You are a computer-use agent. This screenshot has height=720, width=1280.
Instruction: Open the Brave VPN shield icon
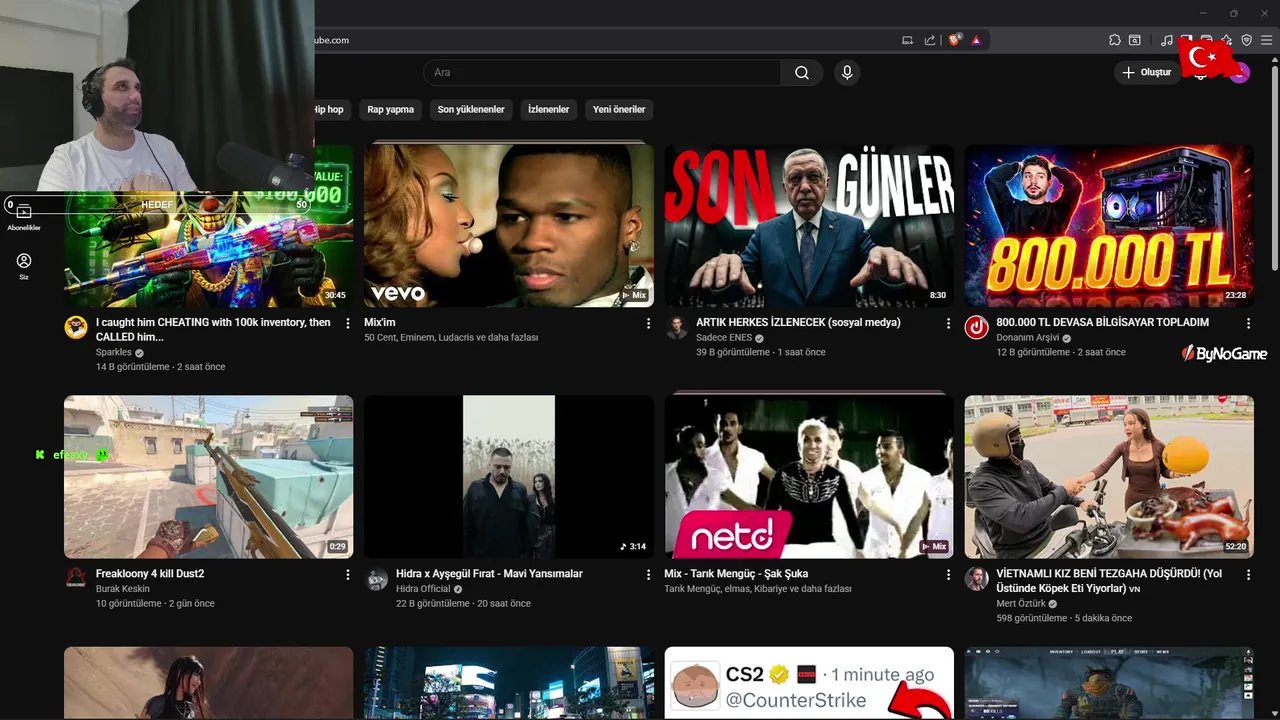(1247, 40)
